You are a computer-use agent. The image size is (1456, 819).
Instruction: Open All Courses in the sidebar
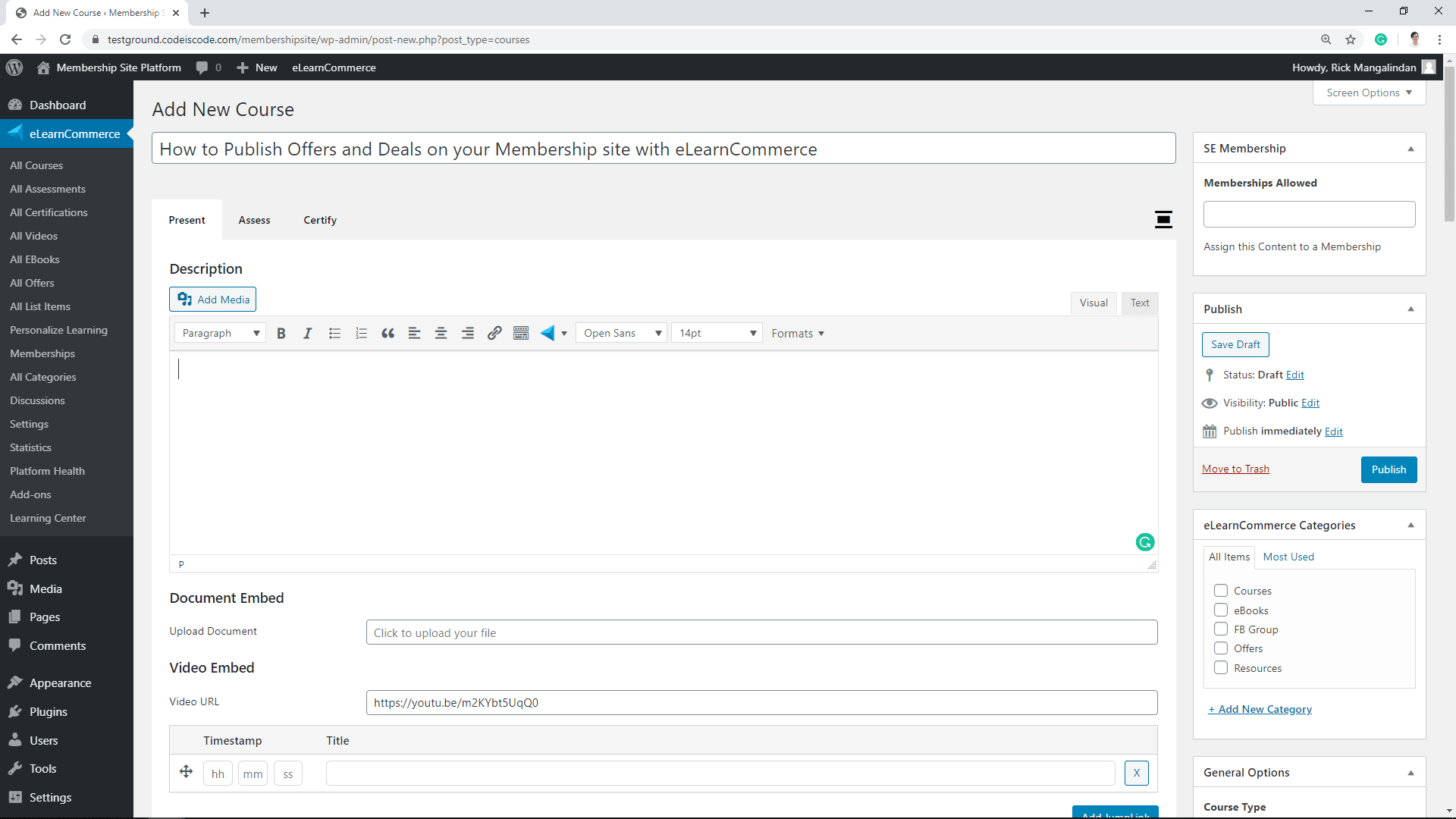pyautogui.click(x=36, y=165)
